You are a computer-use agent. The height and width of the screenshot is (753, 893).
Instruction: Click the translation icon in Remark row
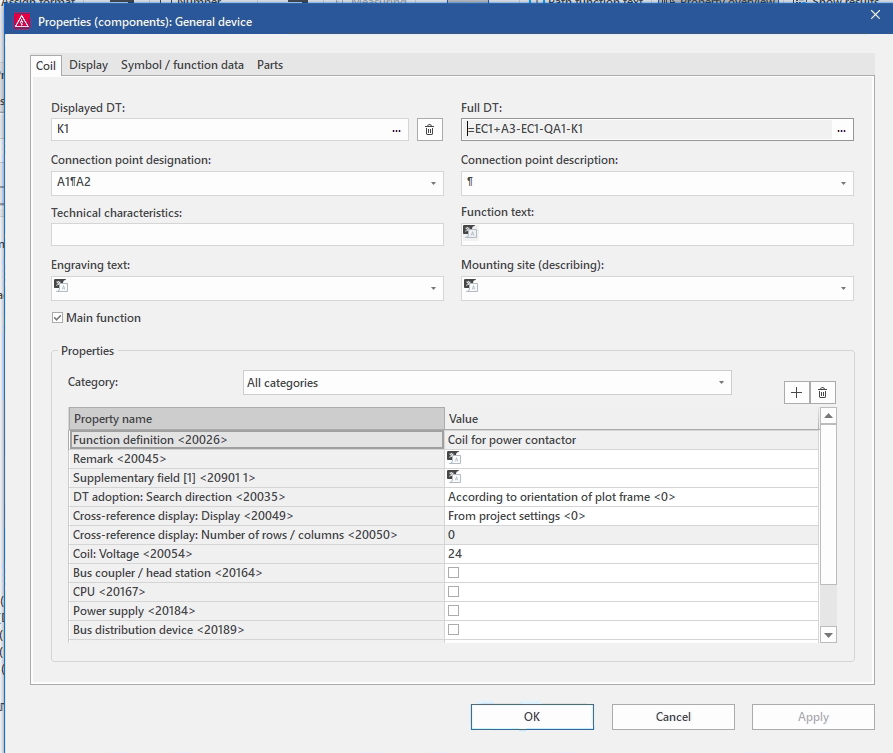454,458
